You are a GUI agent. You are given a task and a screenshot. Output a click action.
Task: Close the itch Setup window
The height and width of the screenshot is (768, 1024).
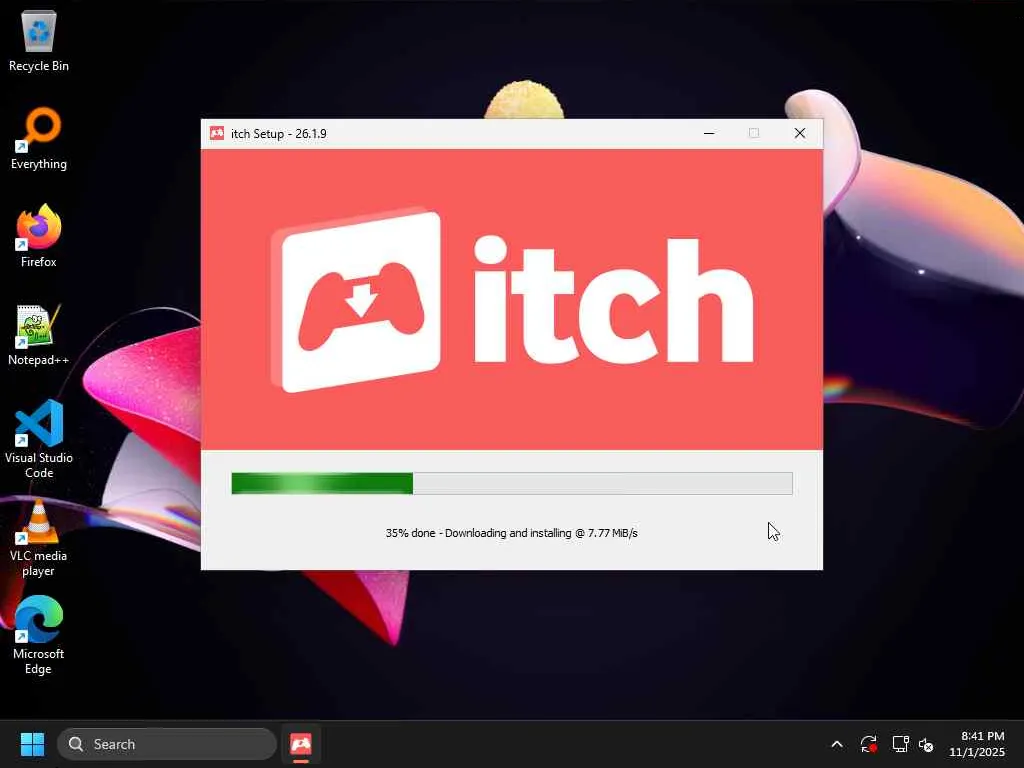click(799, 133)
